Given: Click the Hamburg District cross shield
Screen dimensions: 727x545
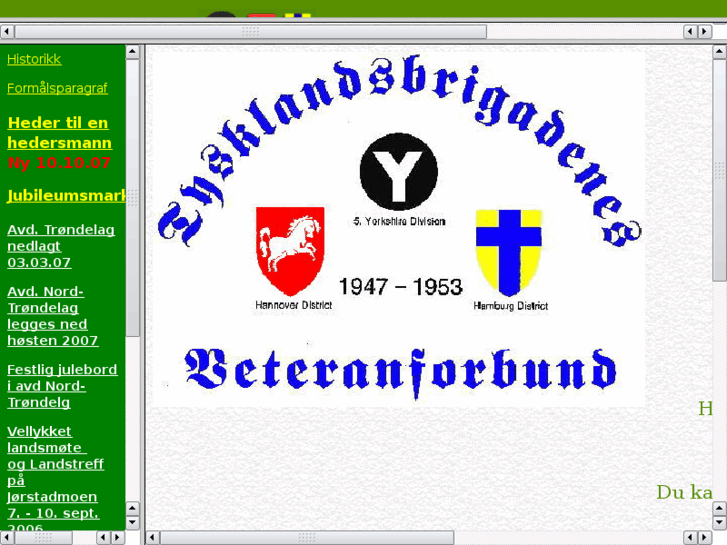Looking at the screenshot, I should pos(509,253).
